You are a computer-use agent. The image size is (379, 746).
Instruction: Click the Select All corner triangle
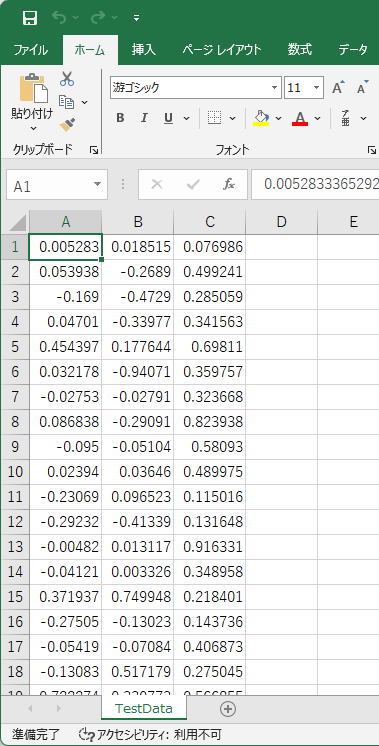coord(18,222)
